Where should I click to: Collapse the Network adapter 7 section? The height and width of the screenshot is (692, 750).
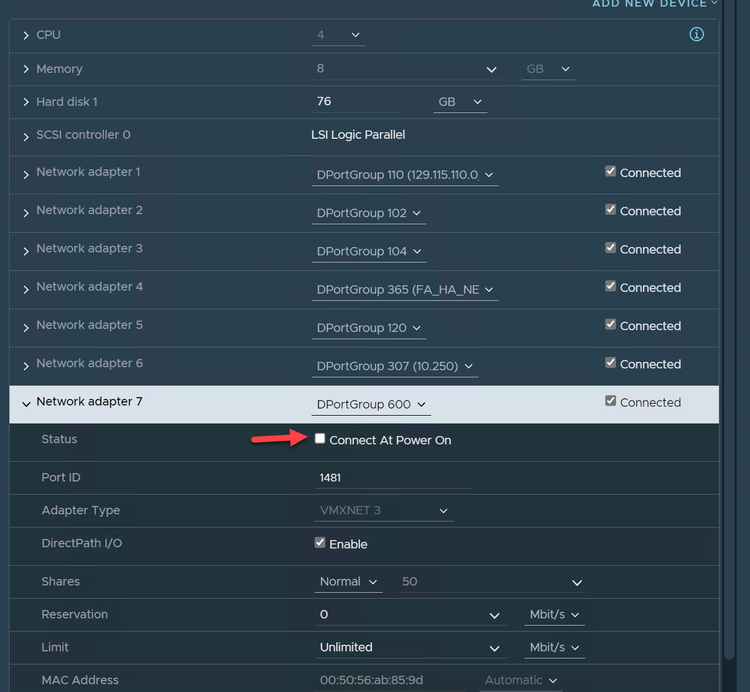(x=26, y=403)
